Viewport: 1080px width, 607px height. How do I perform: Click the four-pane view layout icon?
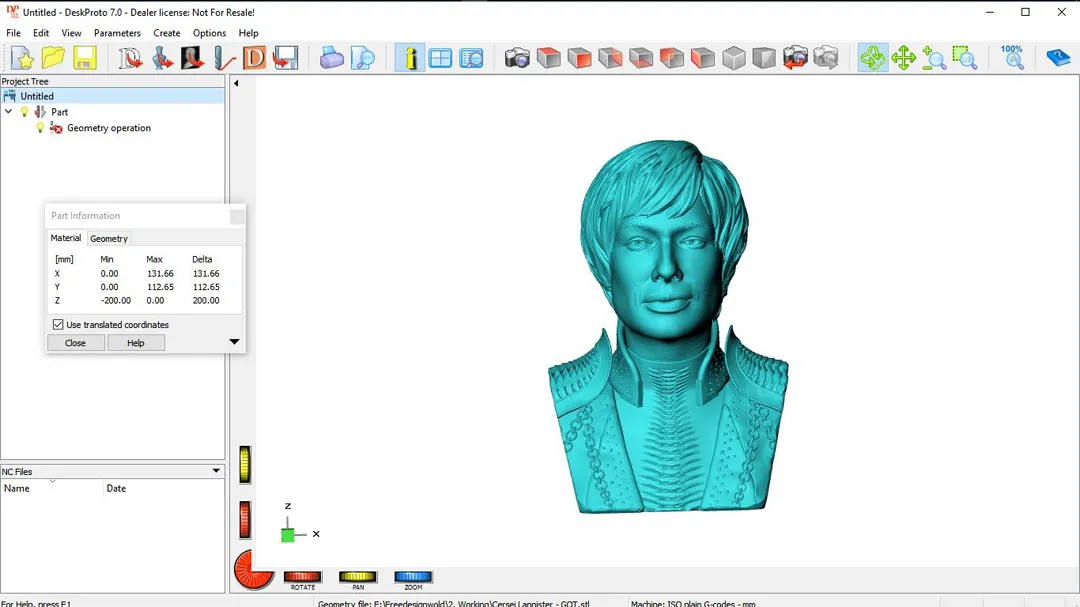440,58
